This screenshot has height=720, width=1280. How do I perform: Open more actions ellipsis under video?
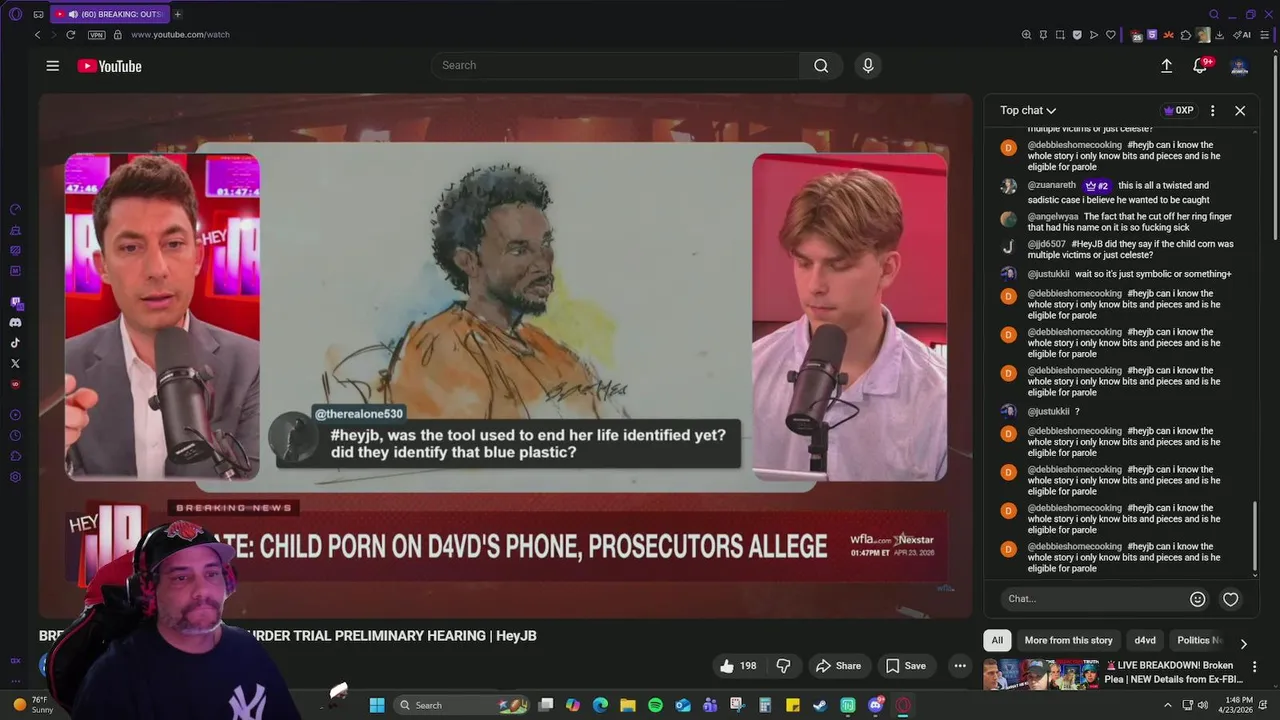[x=960, y=666]
